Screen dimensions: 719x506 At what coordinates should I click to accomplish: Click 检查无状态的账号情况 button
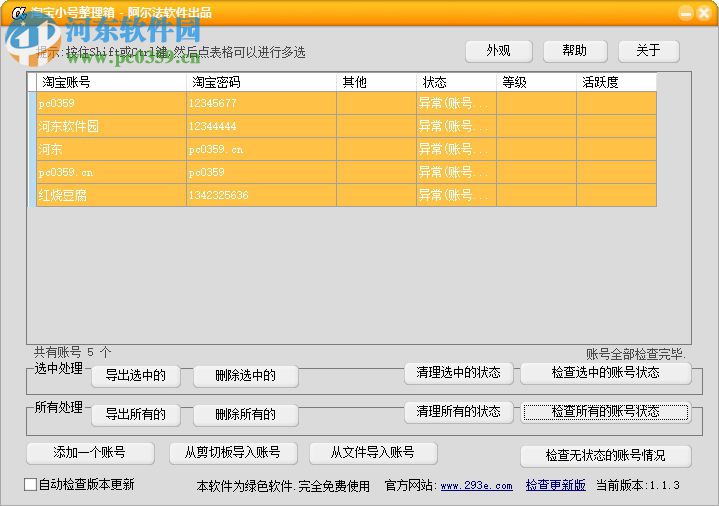(x=606, y=456)
